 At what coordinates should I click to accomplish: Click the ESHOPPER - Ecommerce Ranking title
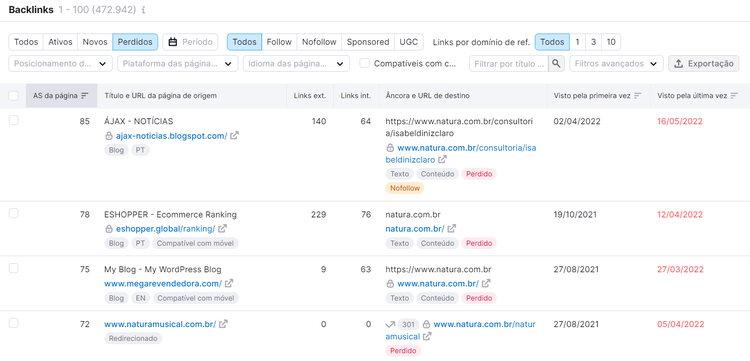coord(170,215)
